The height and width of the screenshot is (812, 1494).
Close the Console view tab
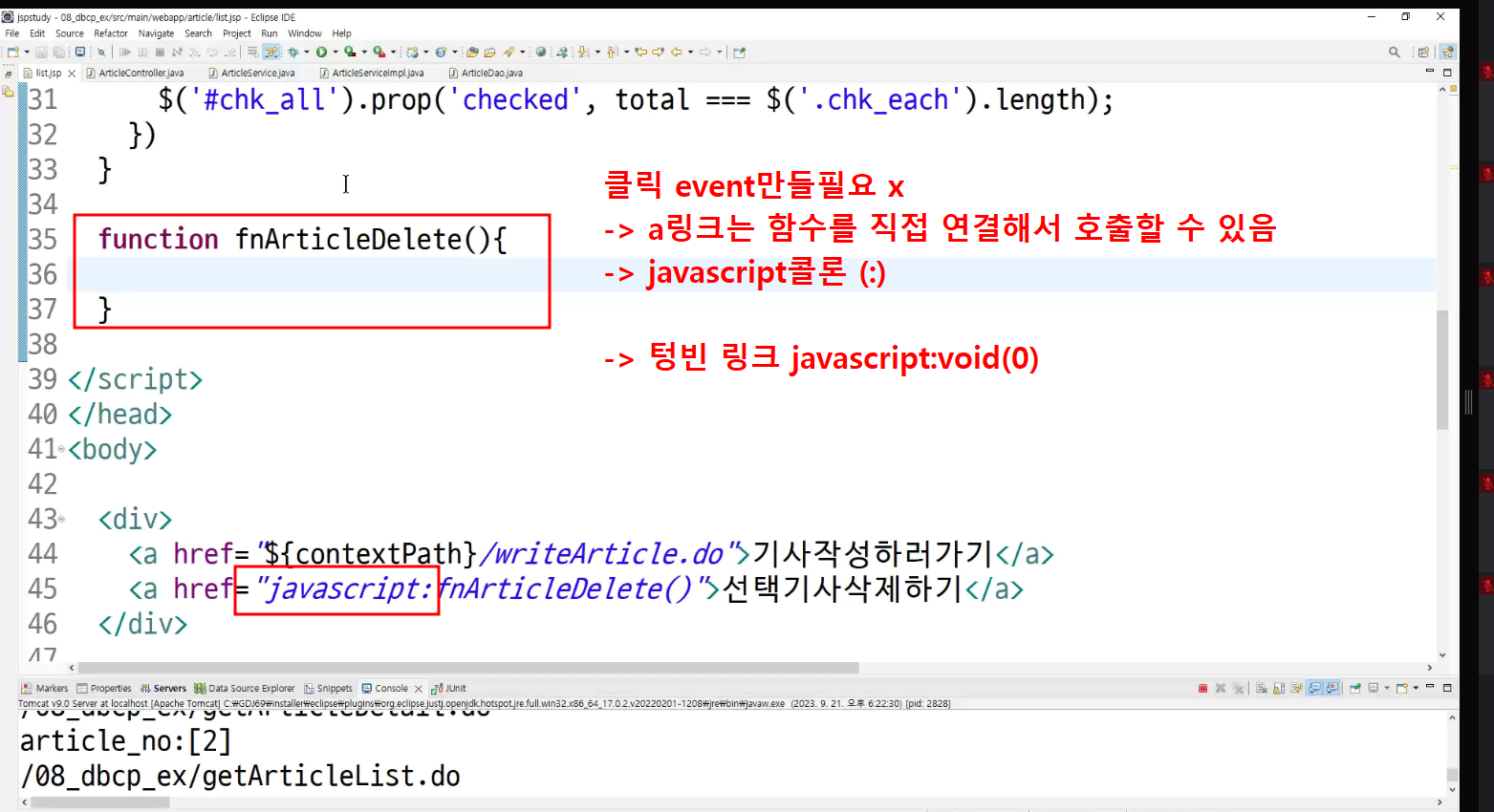pyautogui.click(x=419, y=689)
